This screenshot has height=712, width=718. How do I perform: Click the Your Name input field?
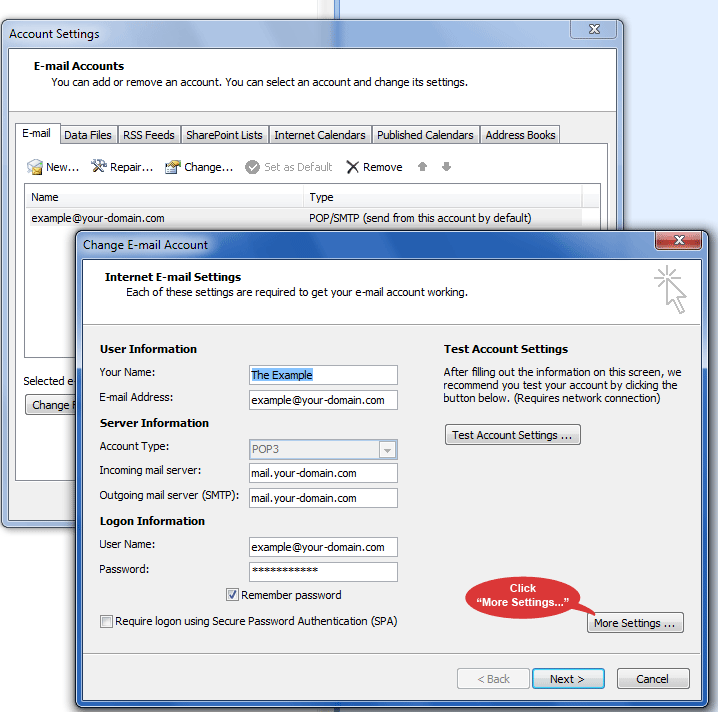323,375
